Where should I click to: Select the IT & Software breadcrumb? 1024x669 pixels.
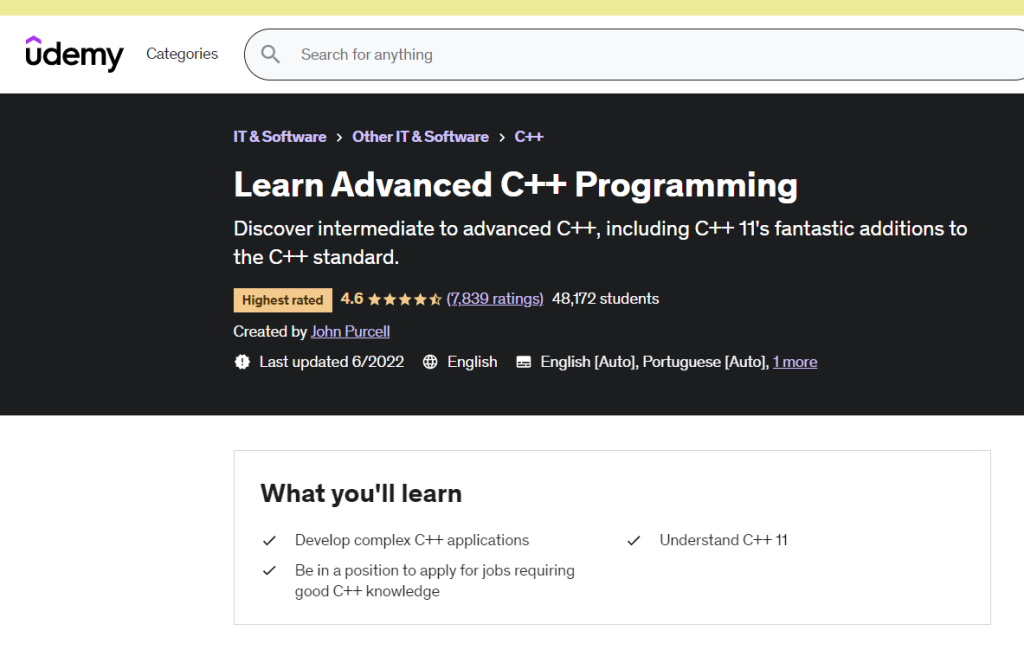(279, 136)
